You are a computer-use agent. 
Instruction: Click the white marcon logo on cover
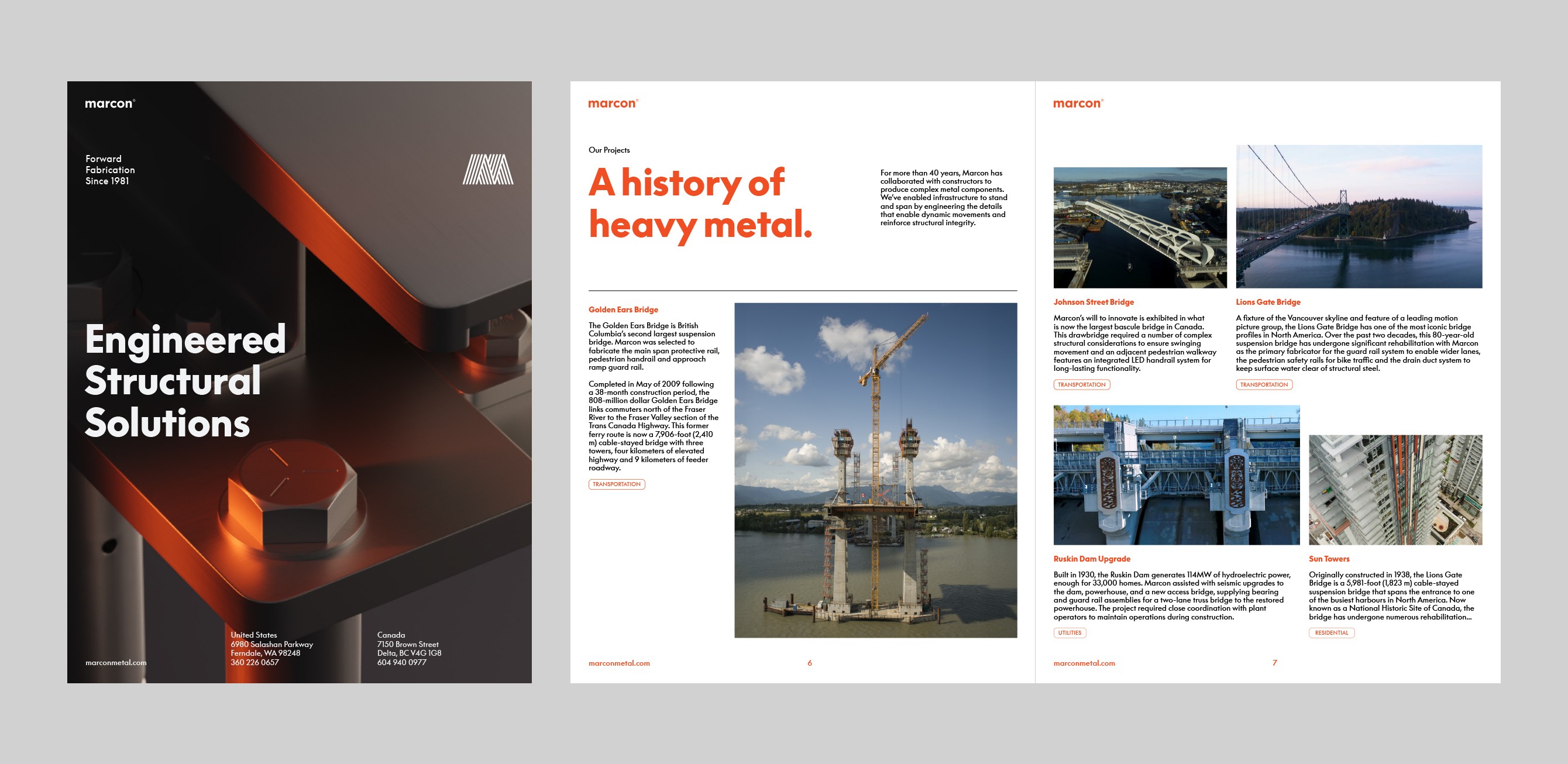pos(109,104)
